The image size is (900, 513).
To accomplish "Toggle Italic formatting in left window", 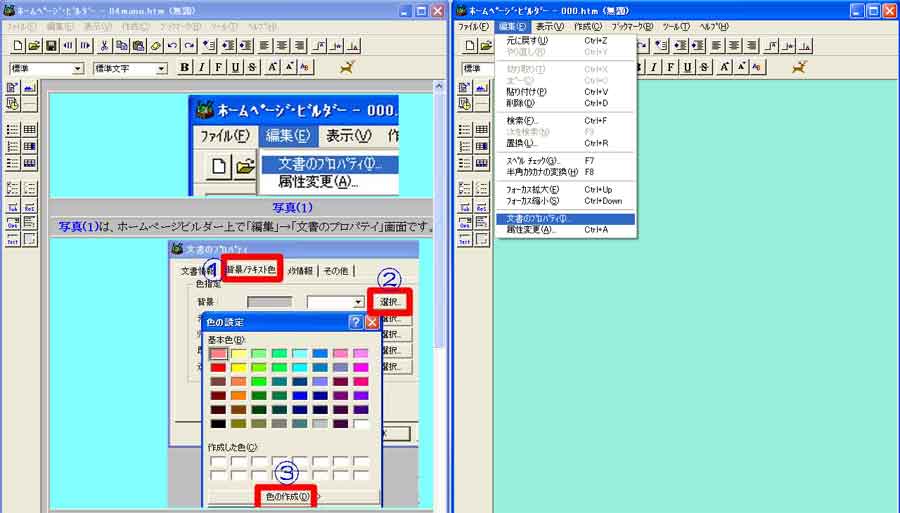I will tap(202, 68).
